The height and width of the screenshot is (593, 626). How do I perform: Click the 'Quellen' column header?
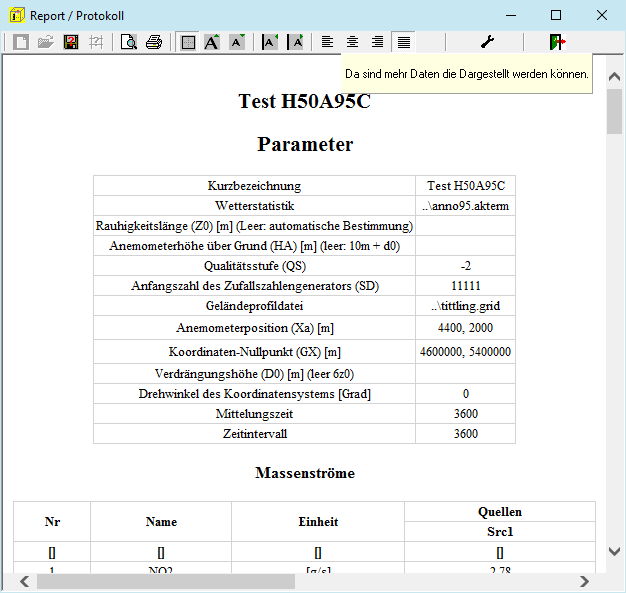[500, 512]
